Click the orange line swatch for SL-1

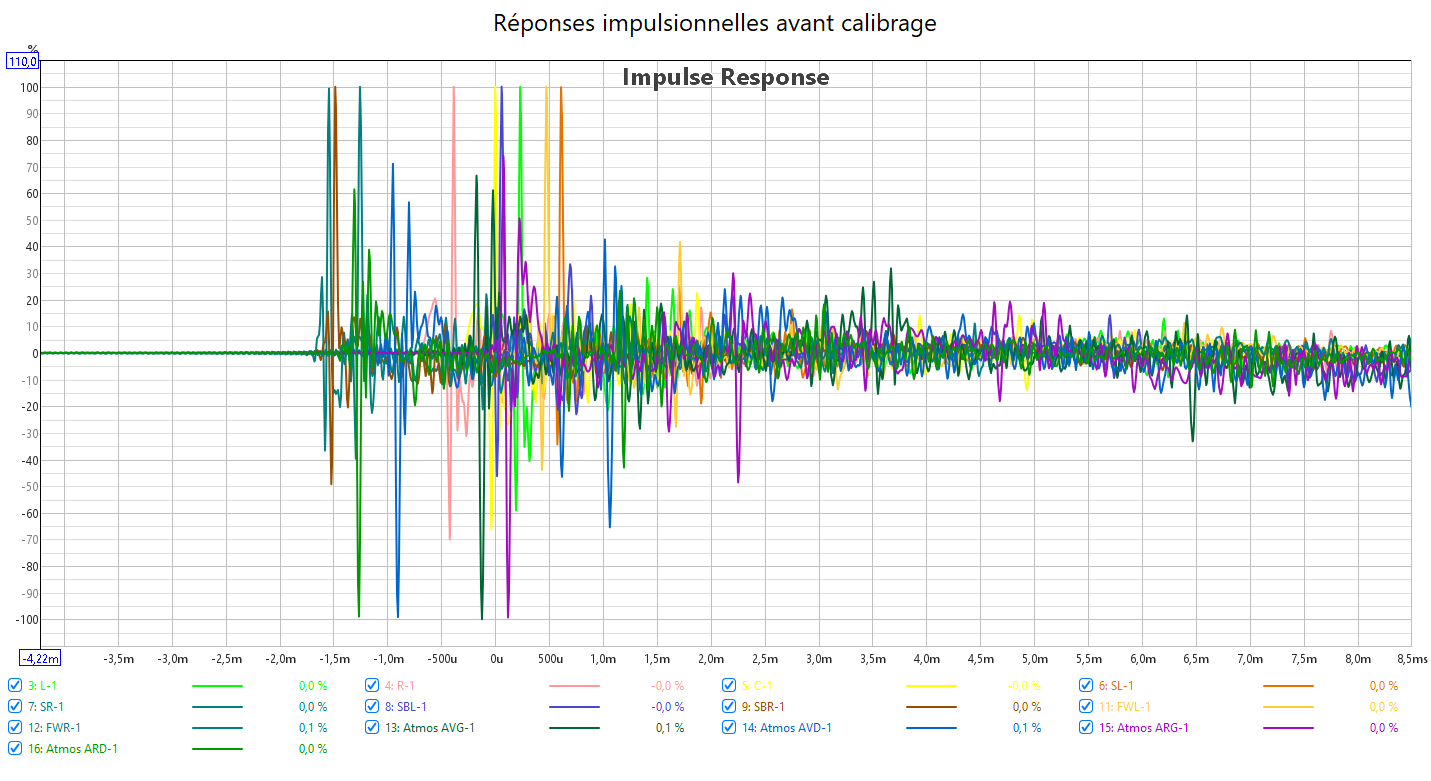1288,687
